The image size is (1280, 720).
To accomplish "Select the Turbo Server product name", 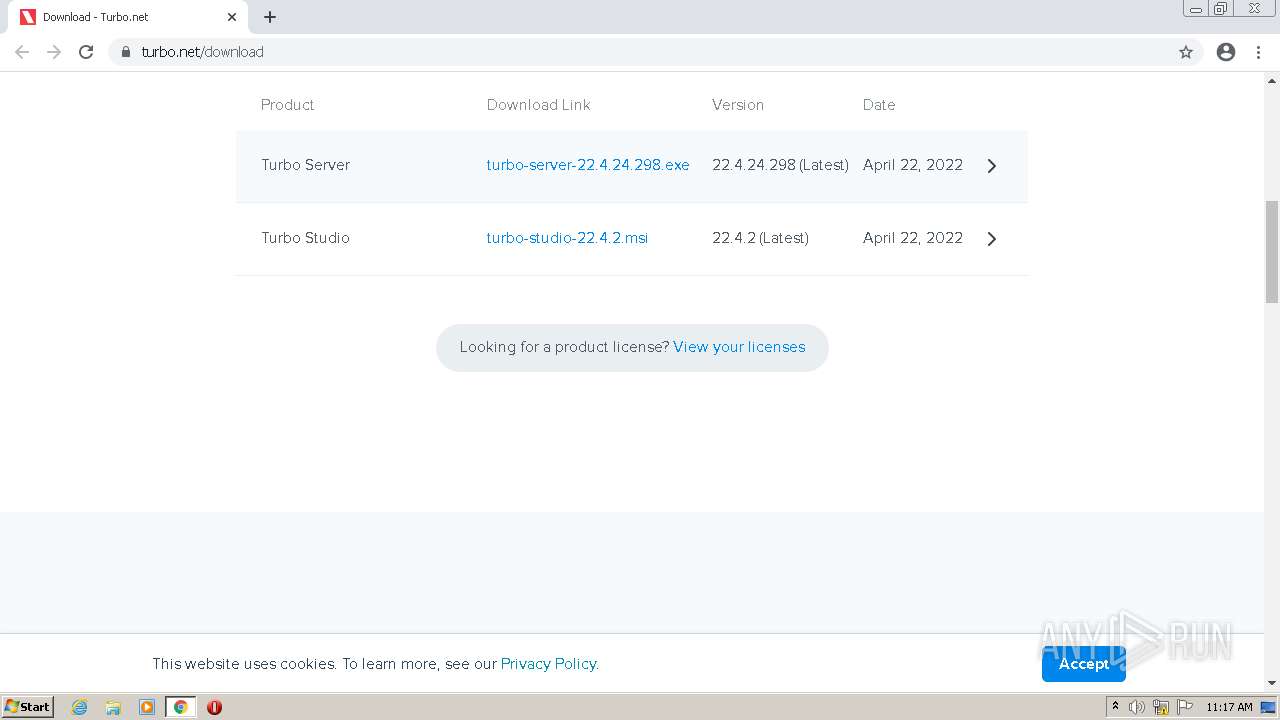I will (x=305, y=165).
